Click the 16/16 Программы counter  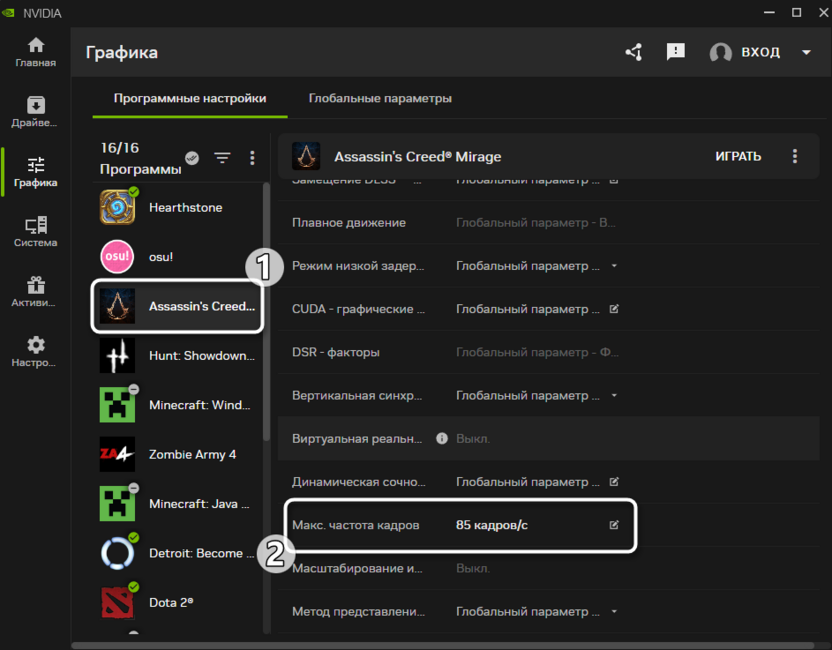click(x=141, y=158)
